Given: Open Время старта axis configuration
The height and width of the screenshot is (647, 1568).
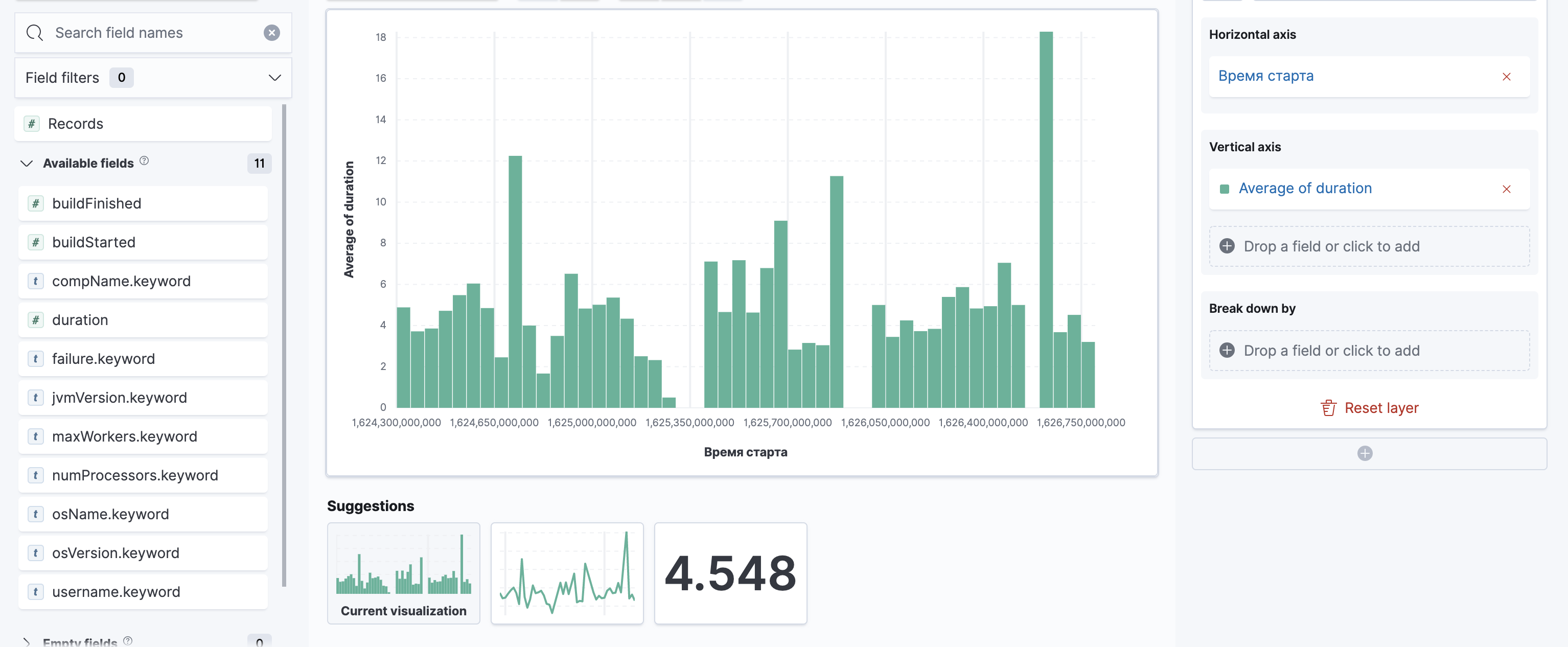Looking at the screenshot, I should pyautogui.click(x=1265, y=76).
